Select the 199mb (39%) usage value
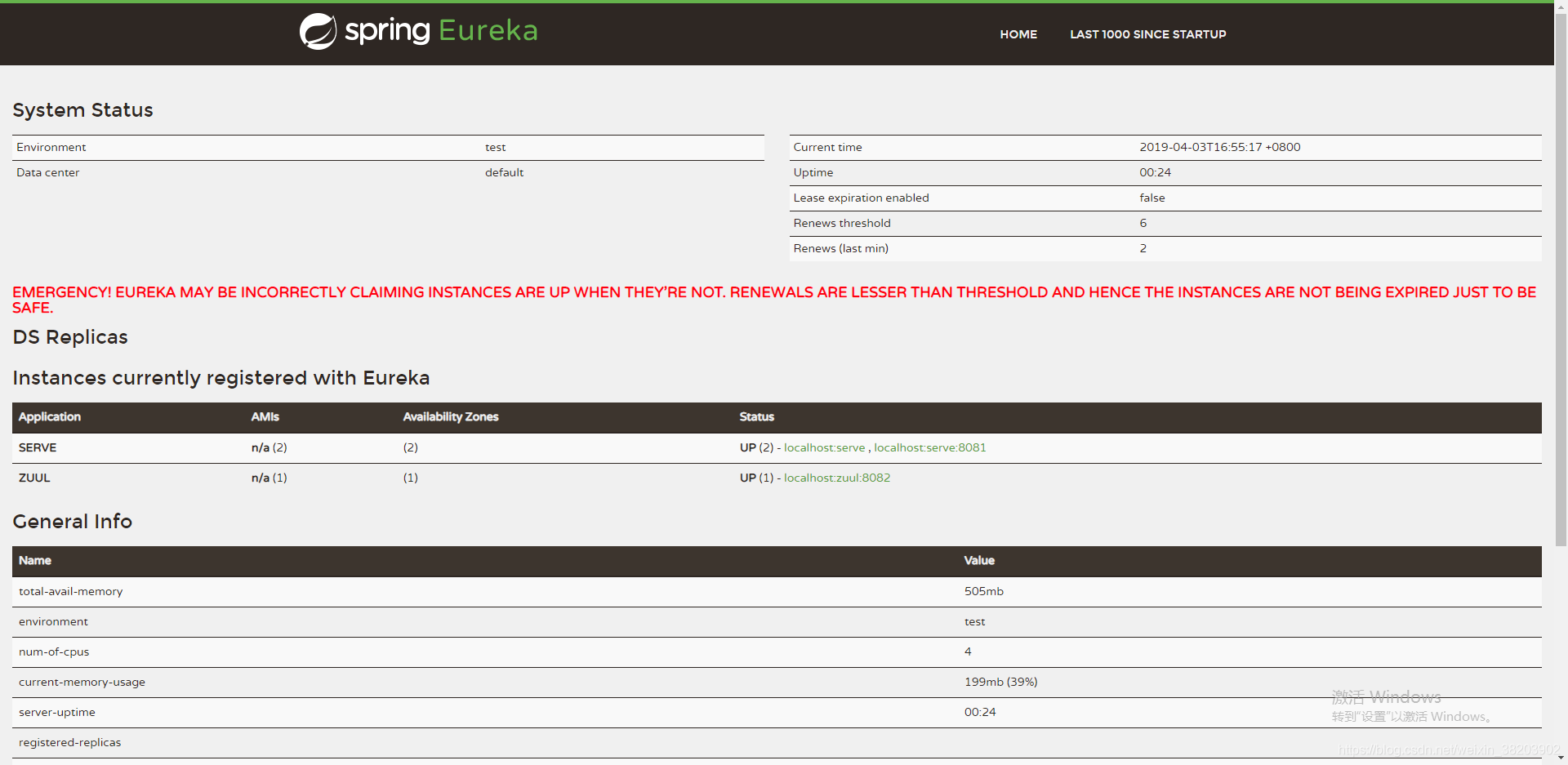The image size is (1568, 765). (x=1000, y=682)
